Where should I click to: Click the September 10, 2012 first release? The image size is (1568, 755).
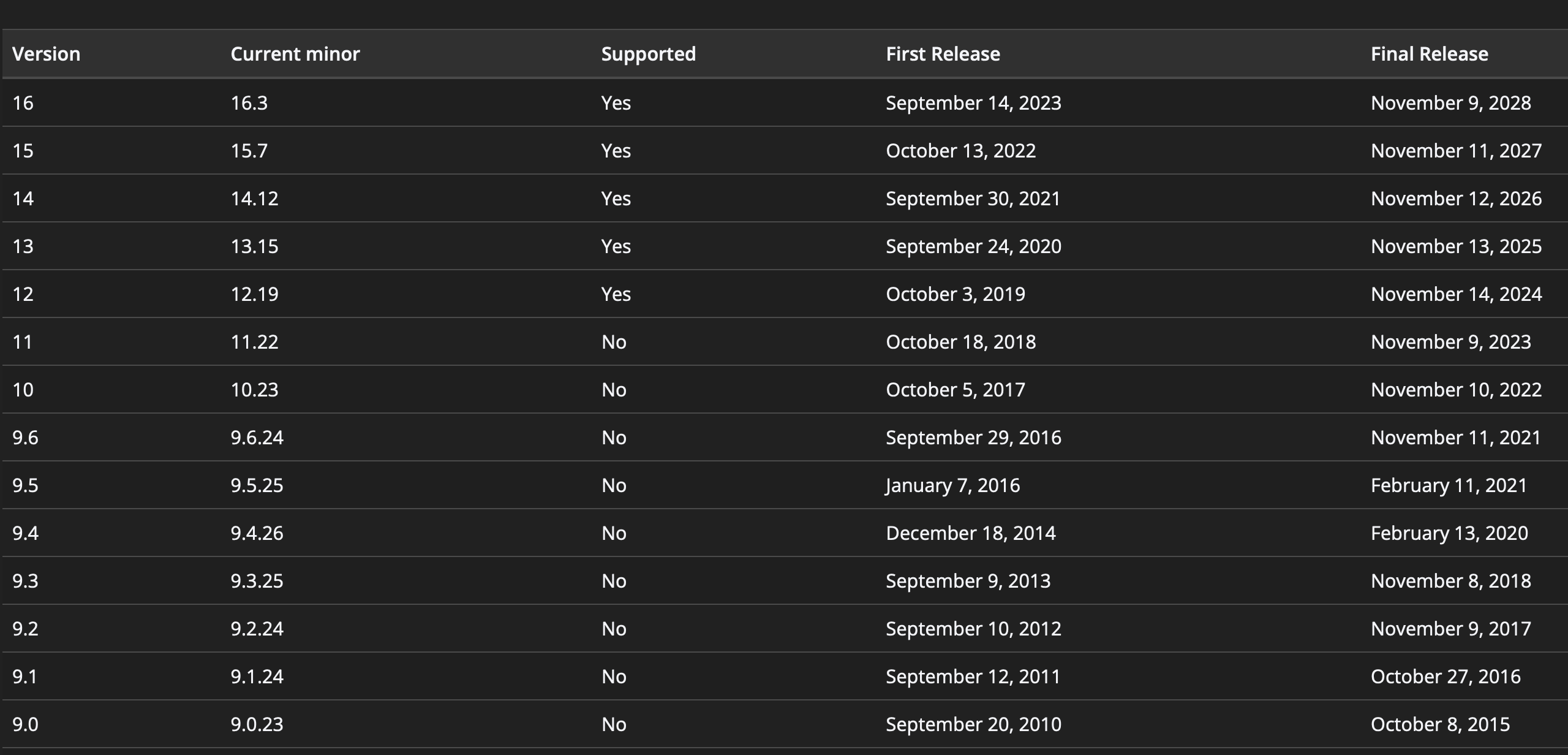tap(973, 629)
